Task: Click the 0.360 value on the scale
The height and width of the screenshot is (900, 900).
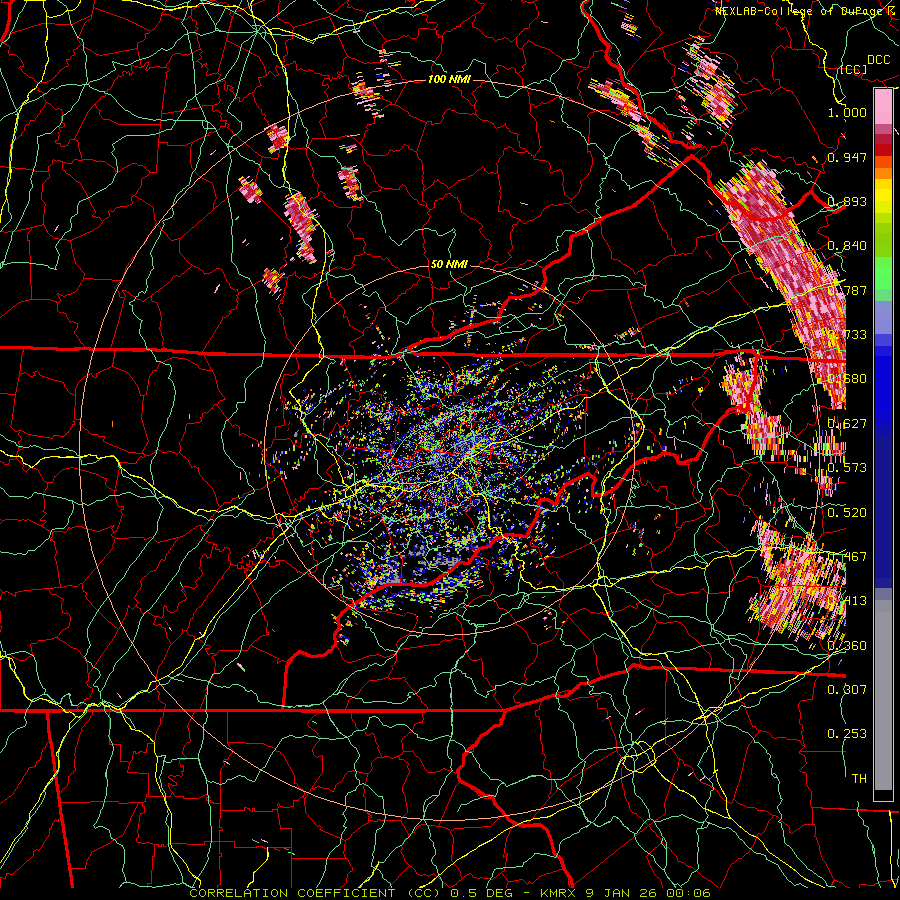Action: point(847,646)
